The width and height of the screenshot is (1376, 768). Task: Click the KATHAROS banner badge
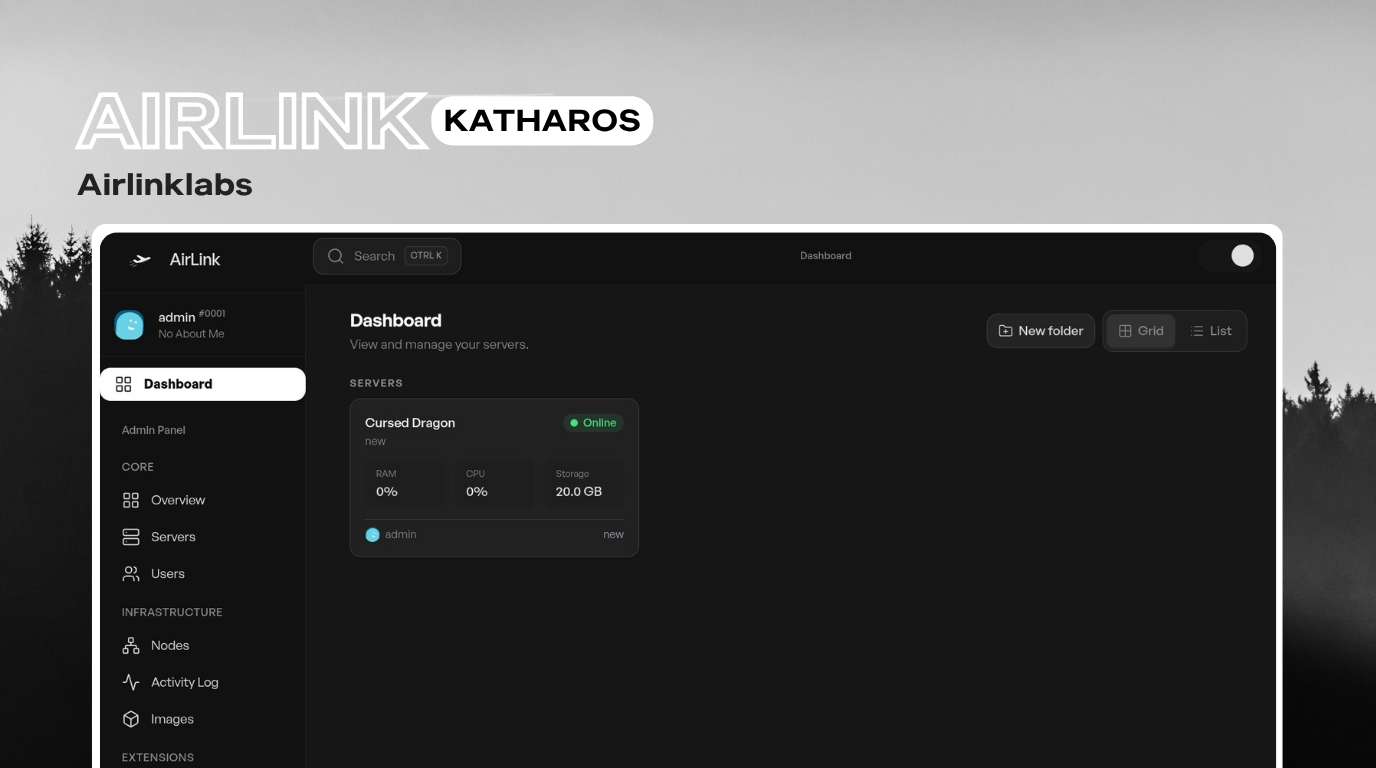(x=542, y=121)
